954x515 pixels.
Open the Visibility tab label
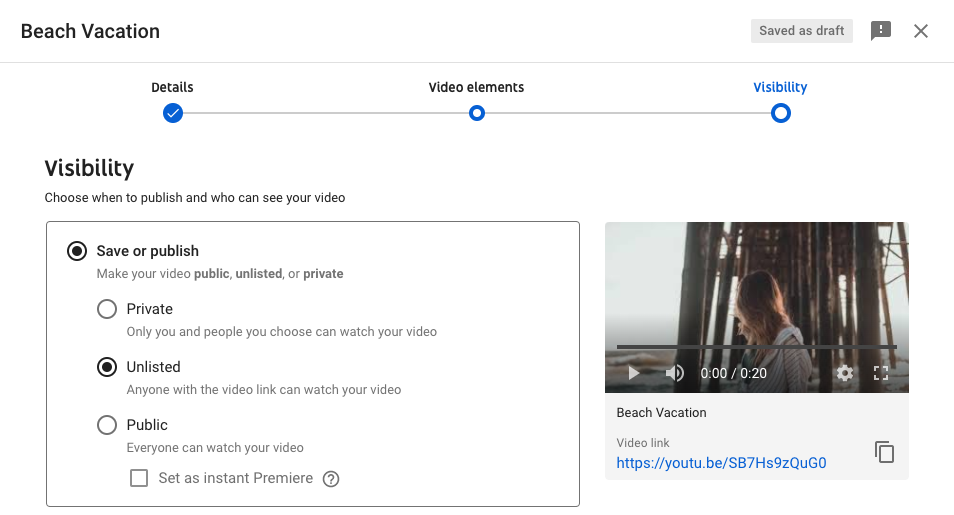pos(780,87)
